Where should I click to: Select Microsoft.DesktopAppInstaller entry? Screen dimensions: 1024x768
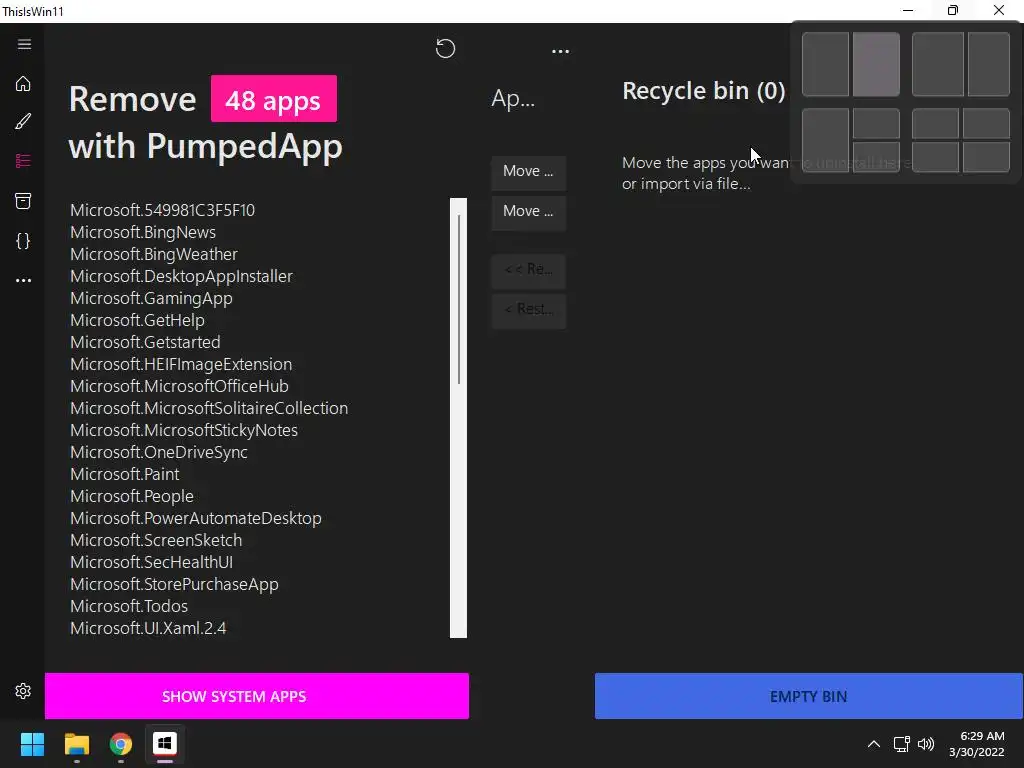(x=181, y=276)
